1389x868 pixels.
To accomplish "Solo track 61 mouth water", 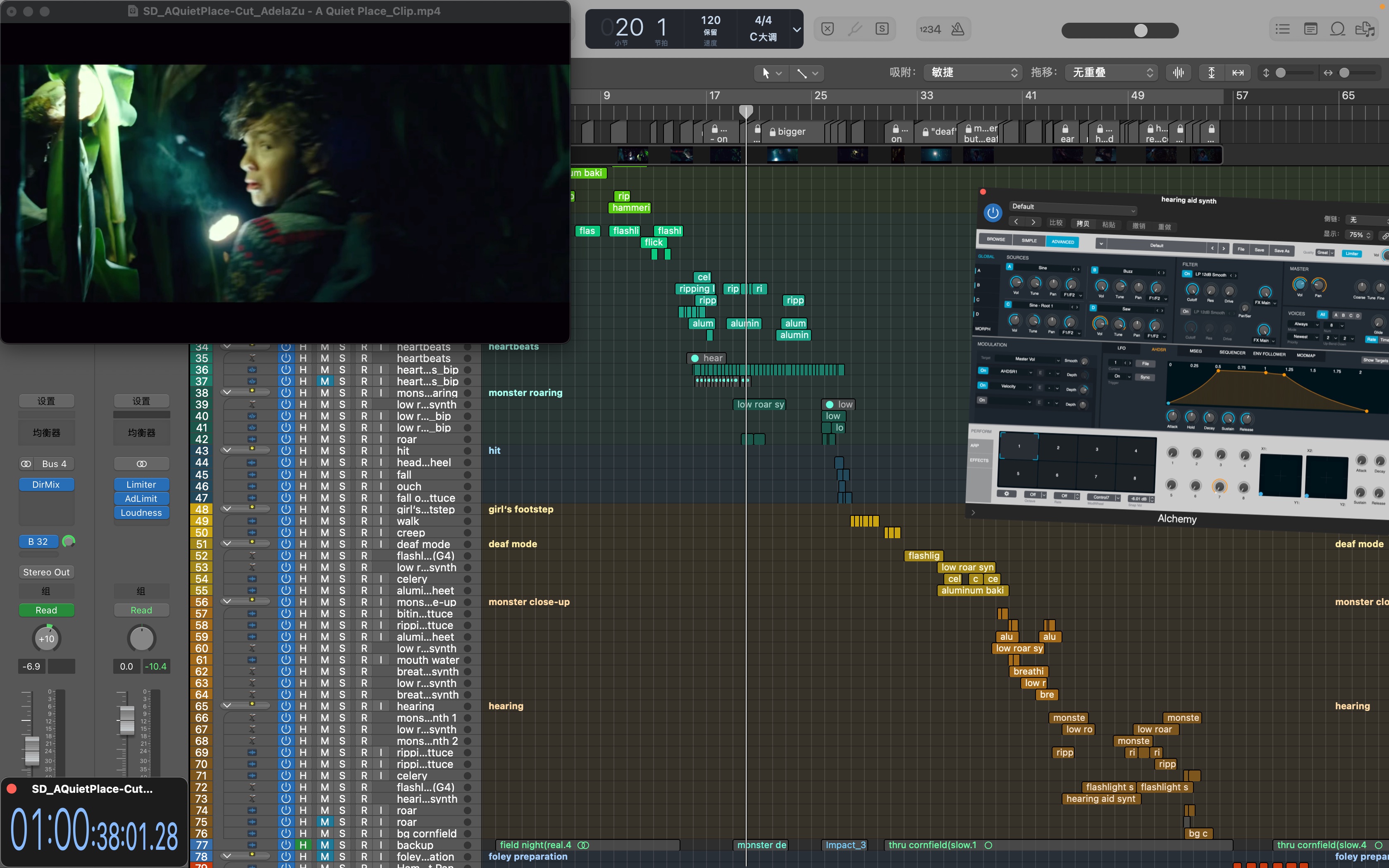I will (x=342, y=660).
